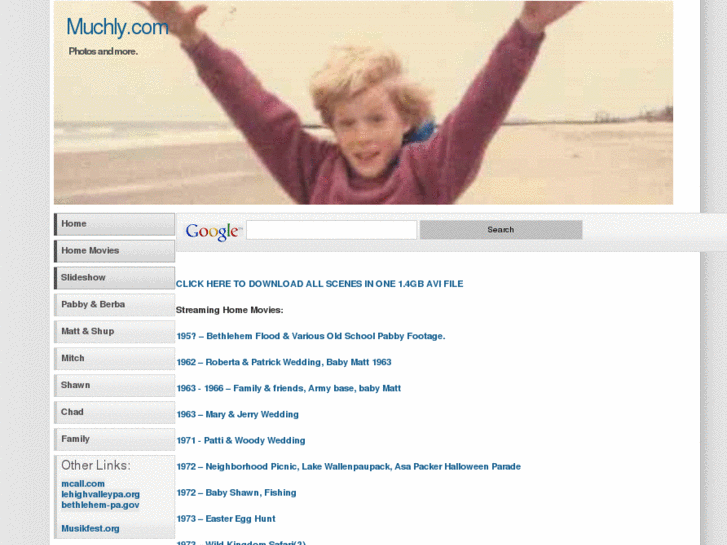Visit the mcall.com link
This screenshot has height=545, width=727.
(83, 484)
